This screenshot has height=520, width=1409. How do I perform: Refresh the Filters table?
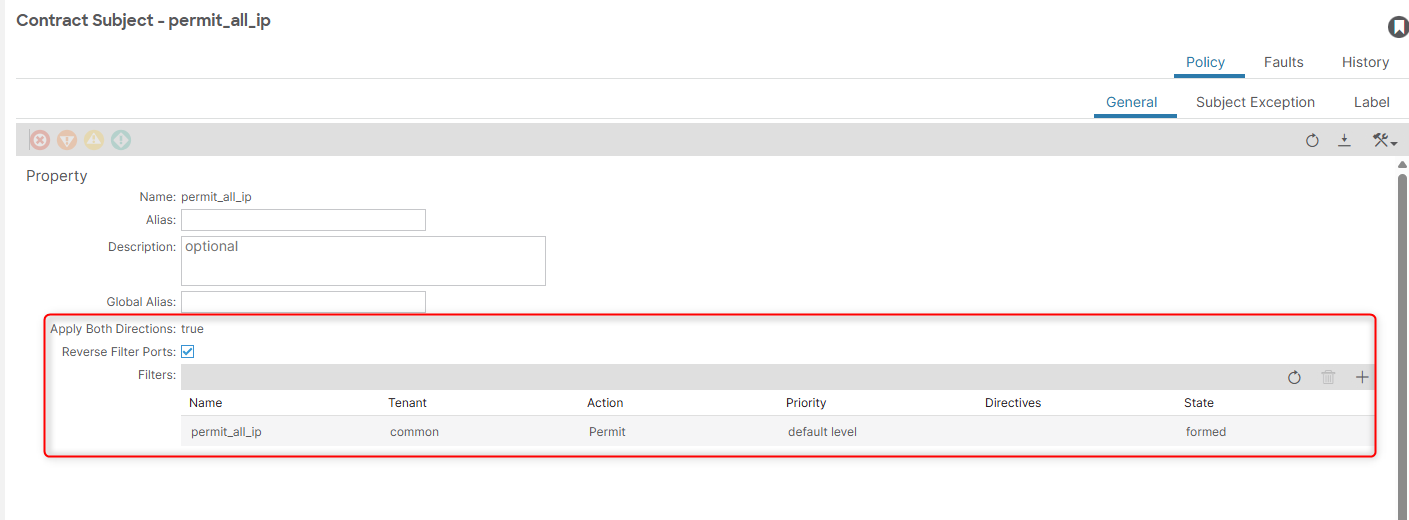tap(1294, 377)
